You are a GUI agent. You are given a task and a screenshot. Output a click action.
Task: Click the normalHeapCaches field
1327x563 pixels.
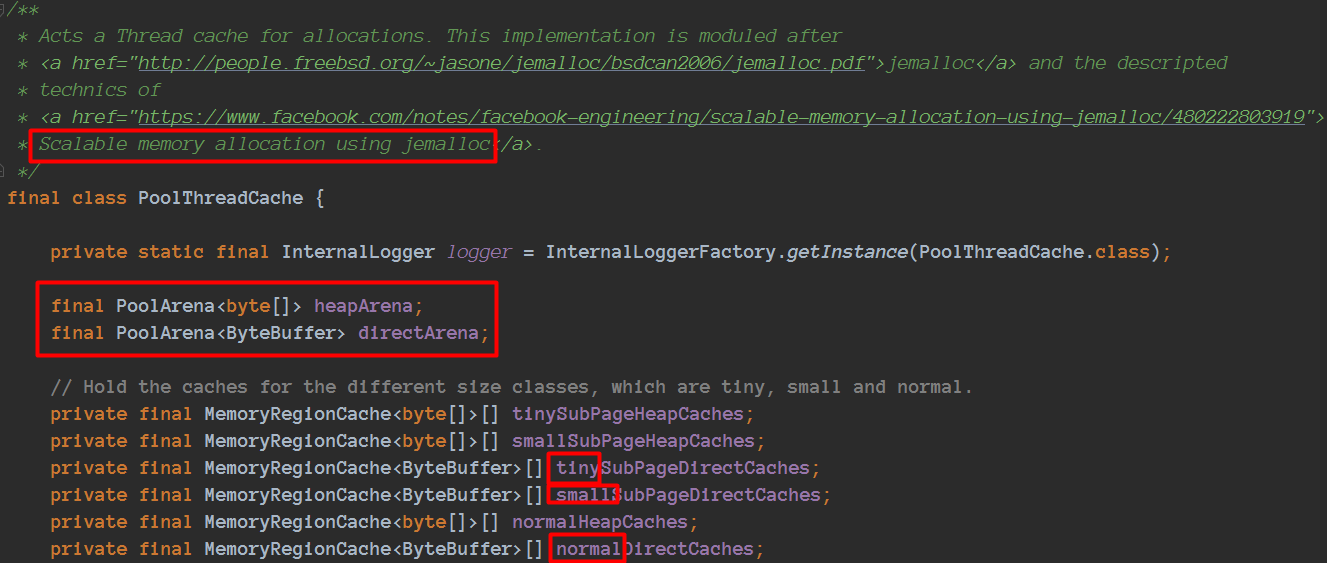point(600,522)
